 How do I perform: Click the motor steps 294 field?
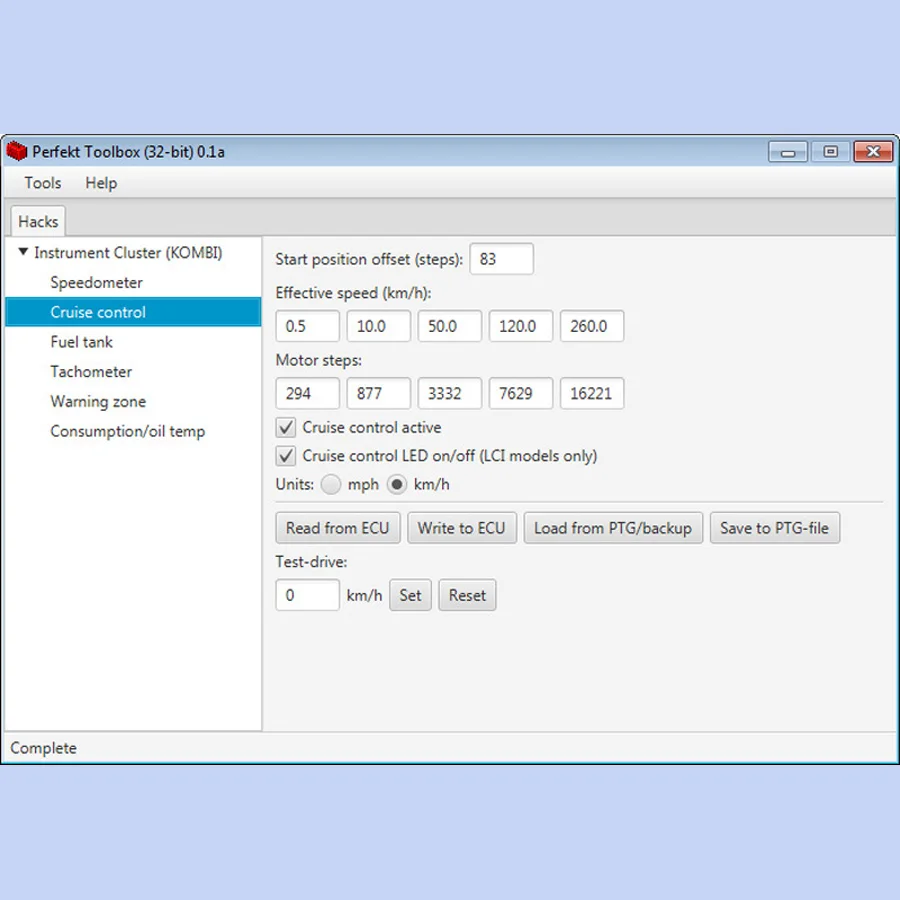point(308,393)
